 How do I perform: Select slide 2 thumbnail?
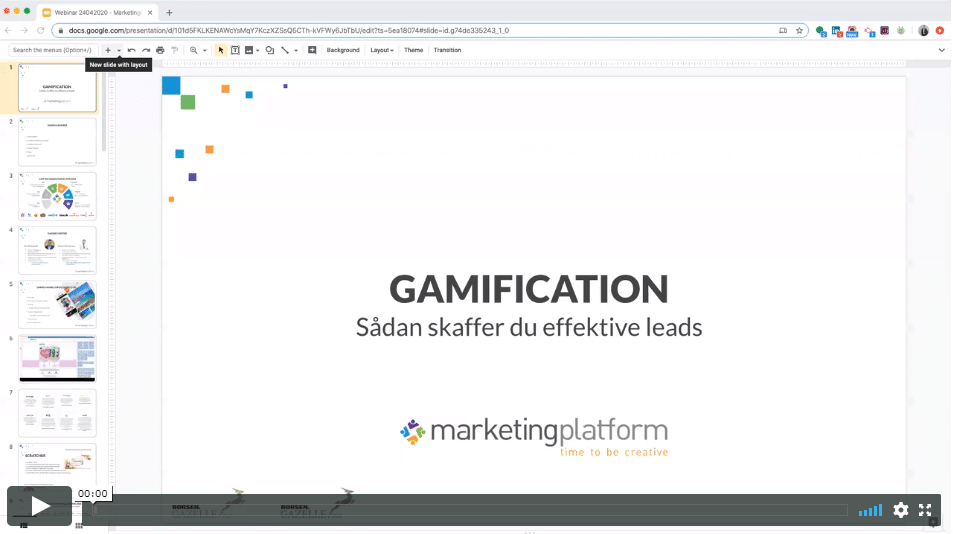(57, 142)
